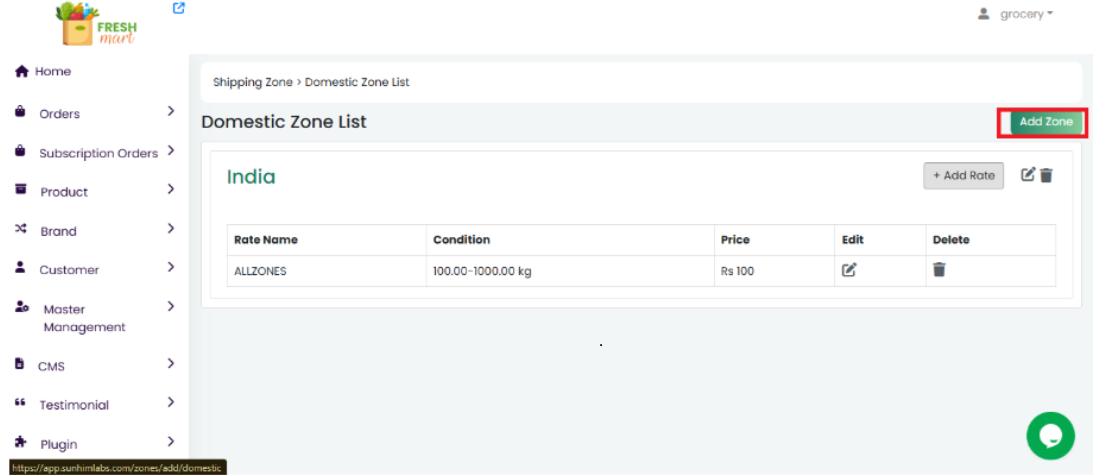Screen dimensions: 1093x476
Task: Open the Customer menu item
Action: click(69, 270)
